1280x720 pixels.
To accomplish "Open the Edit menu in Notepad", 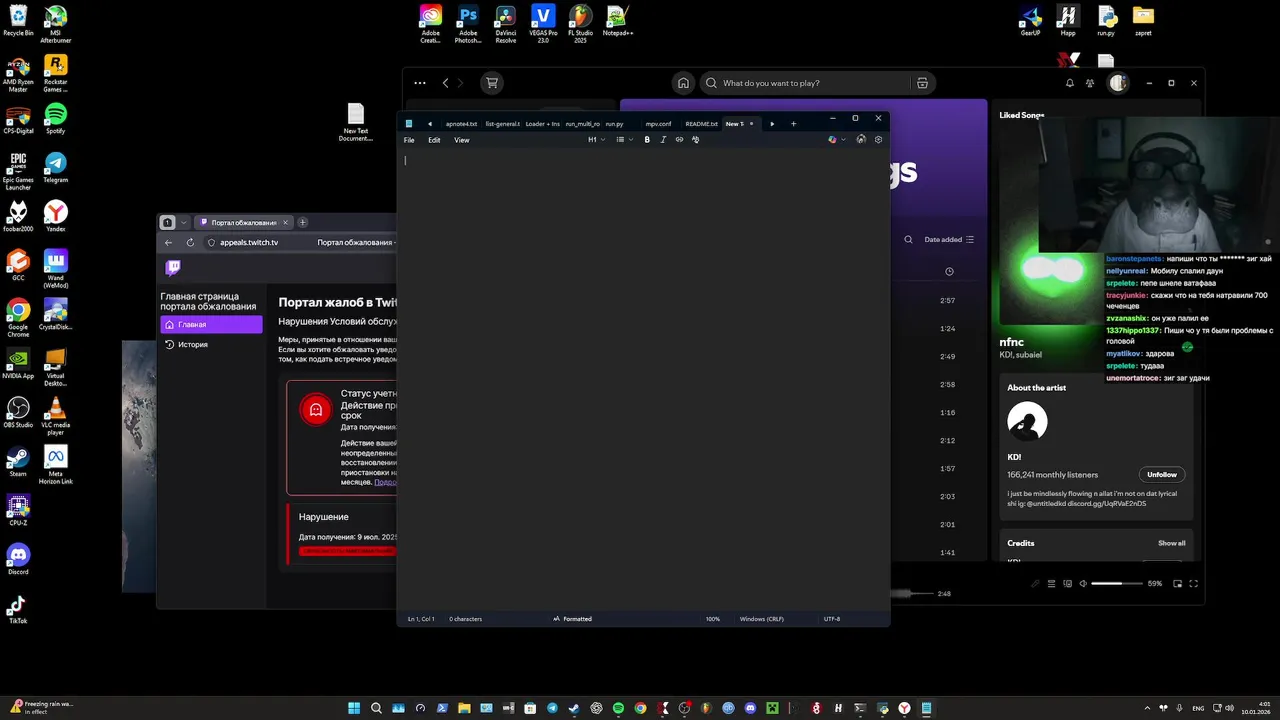I will pyautogui.click(x=434, y=140).
